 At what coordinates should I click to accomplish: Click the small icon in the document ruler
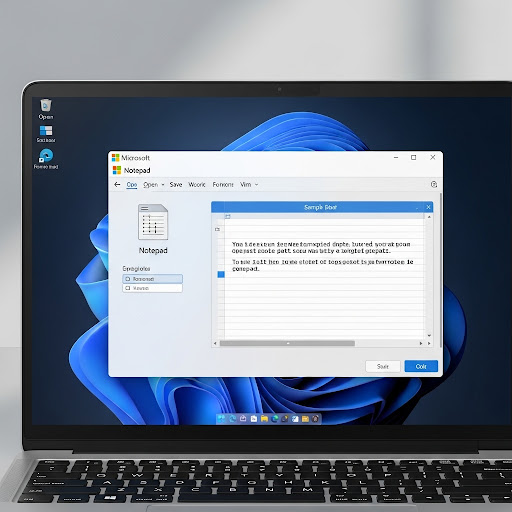[x=228, y=216]
